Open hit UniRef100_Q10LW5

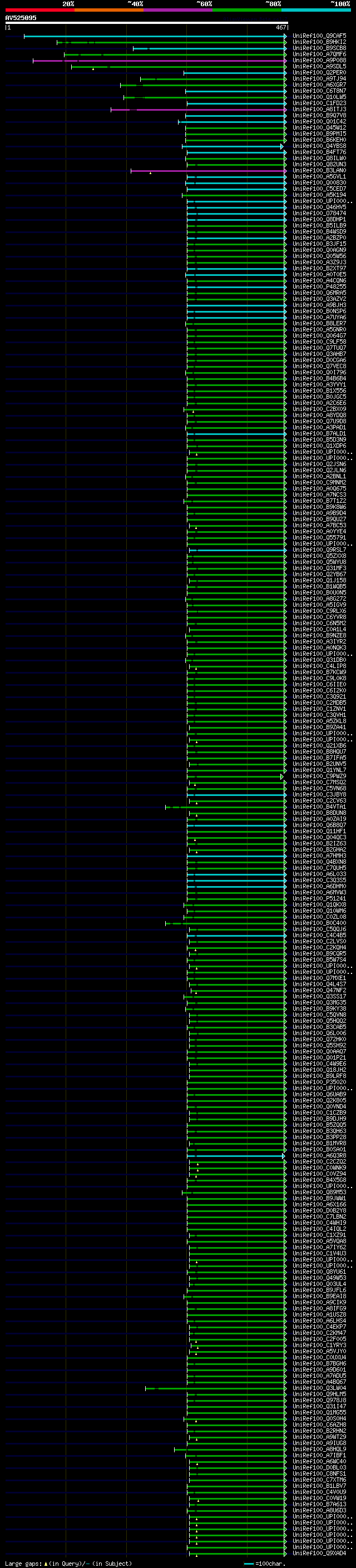319,97
